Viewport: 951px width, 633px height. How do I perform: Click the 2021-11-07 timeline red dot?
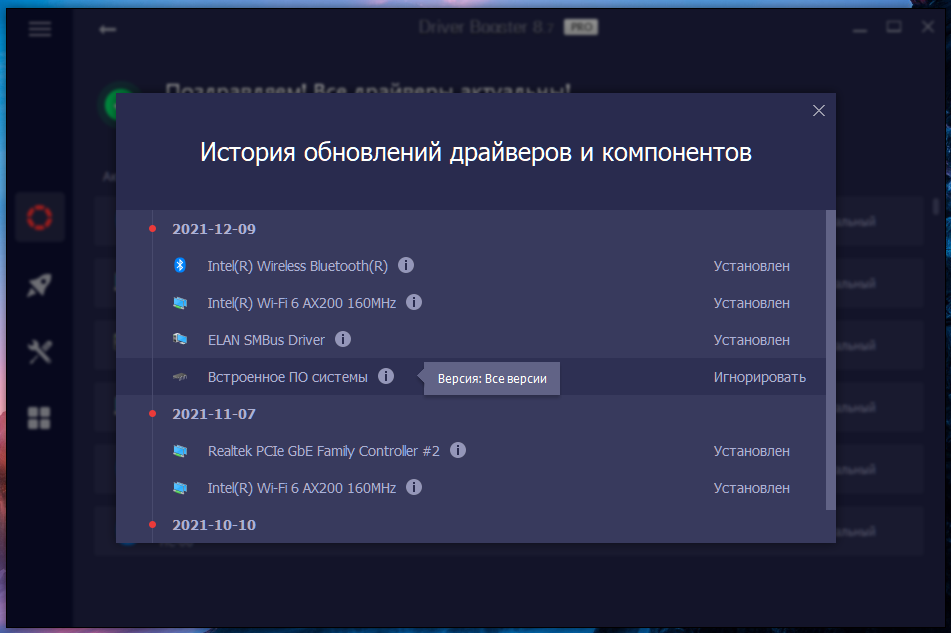(x=152, y=414)
